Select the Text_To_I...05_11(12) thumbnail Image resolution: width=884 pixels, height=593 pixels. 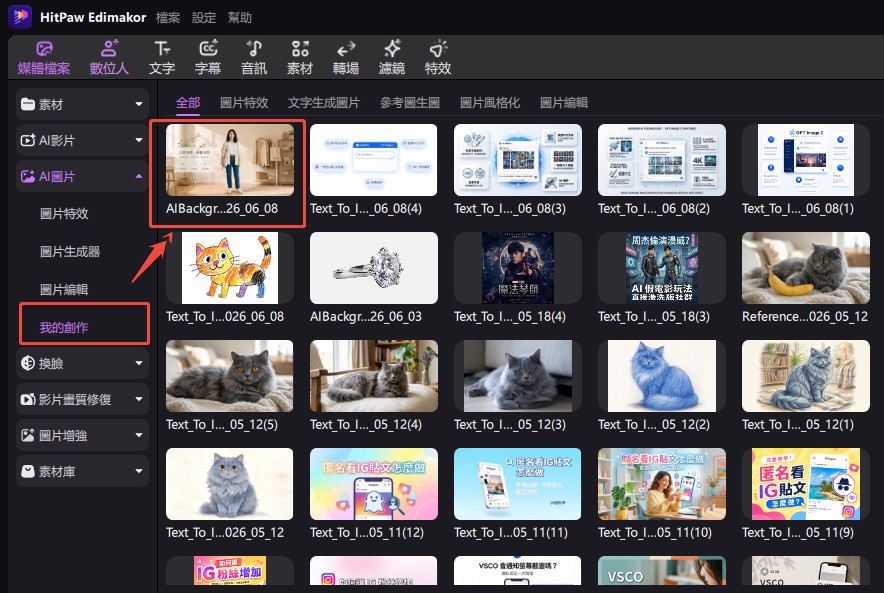point(374,484)
